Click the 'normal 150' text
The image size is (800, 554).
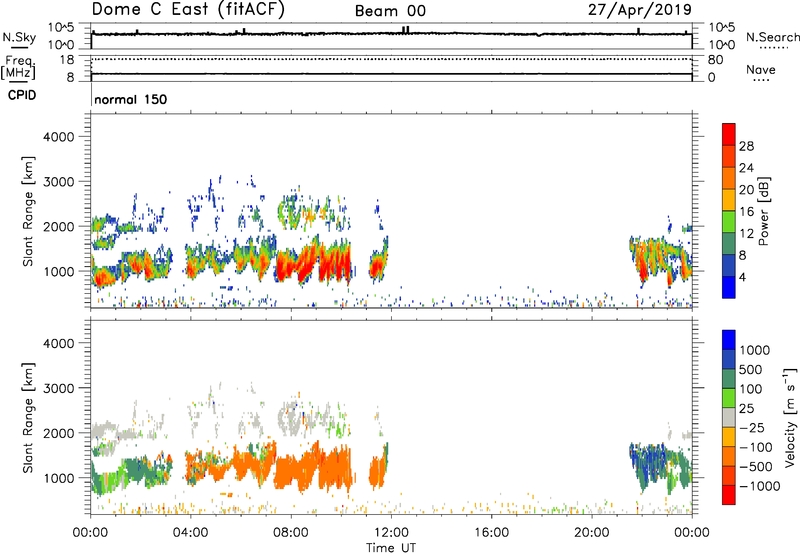click(x=131, y=99)
